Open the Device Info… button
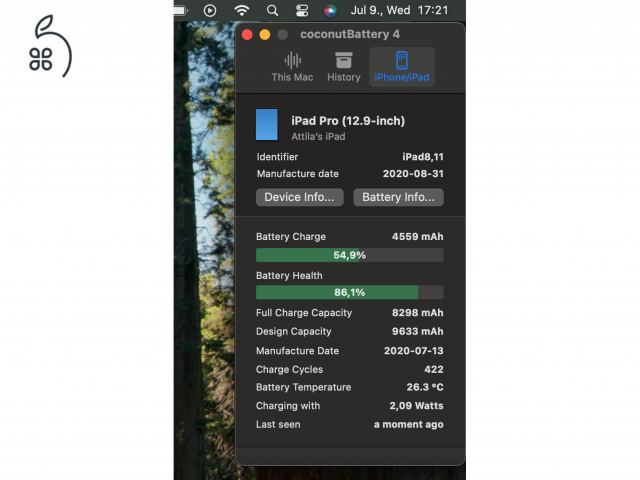The height and width of the screenshot is (480, 640). point(300,197)
